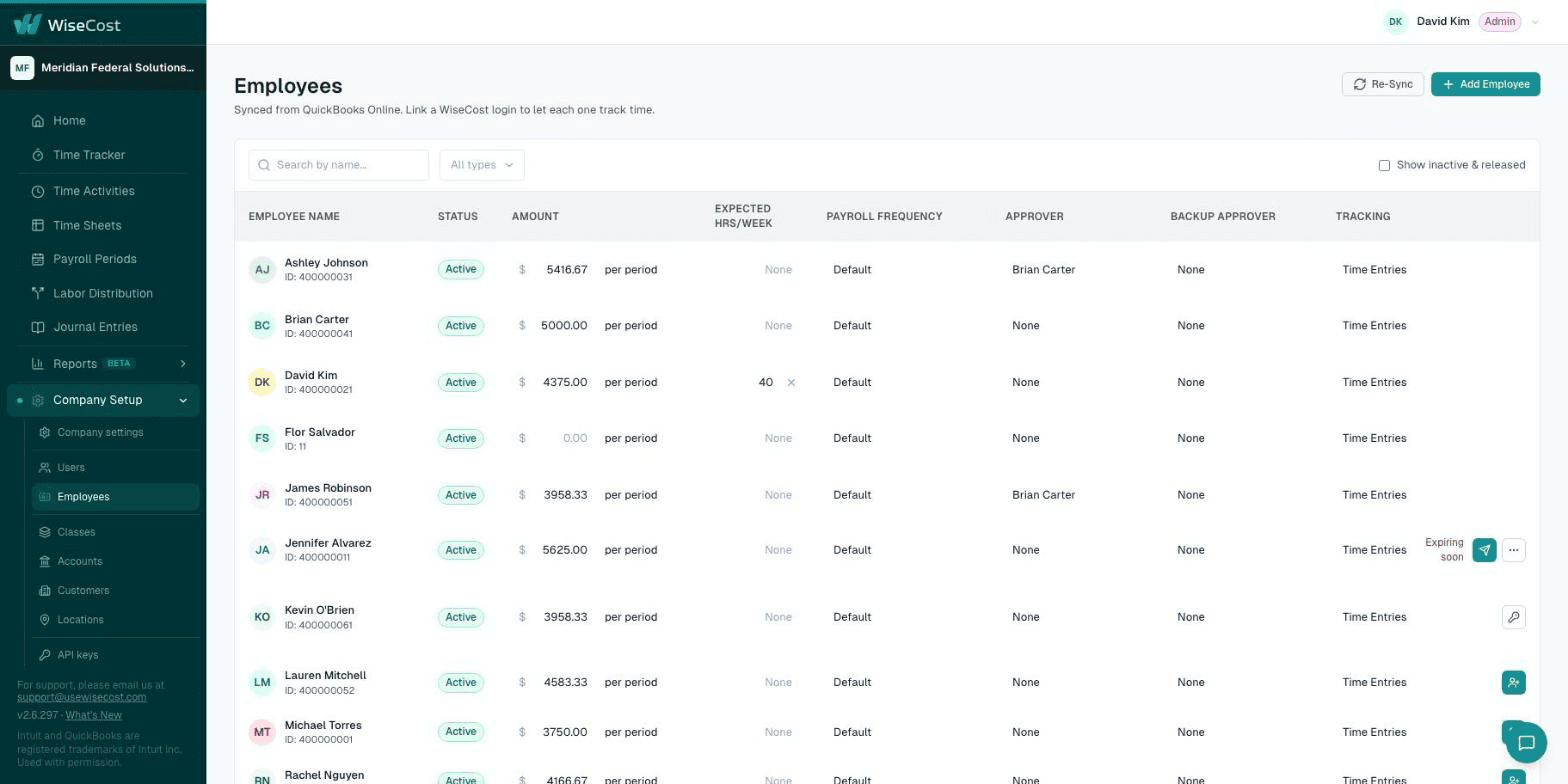The image size is (1568, 784).
Task: Click the James Robinson JR avatar
Action: pyautogui.click(x=262, y=495)
